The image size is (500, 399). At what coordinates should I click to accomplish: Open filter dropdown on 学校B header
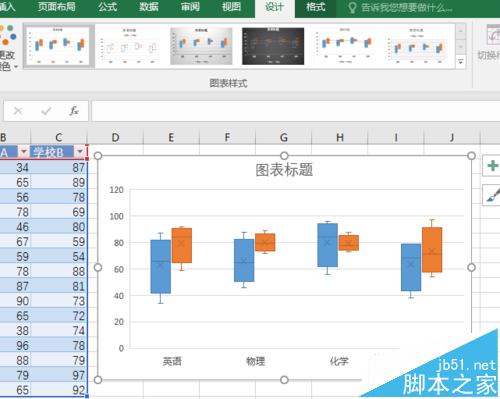80,152
